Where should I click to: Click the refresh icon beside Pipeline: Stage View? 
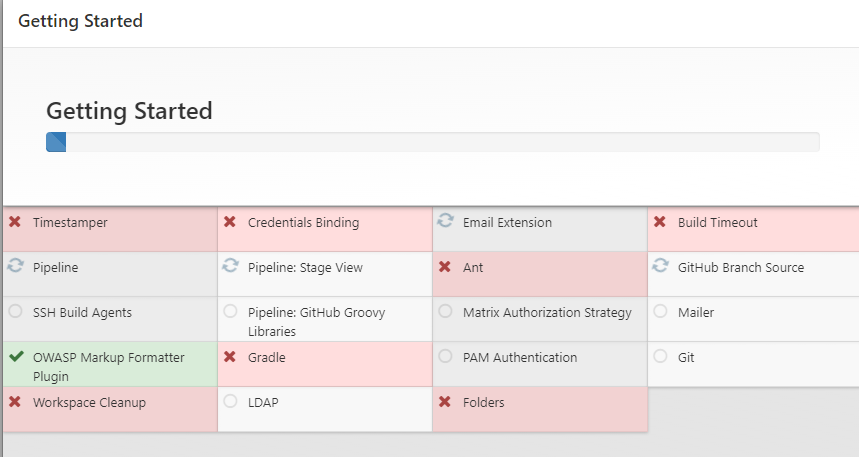(x=230, y=265)
